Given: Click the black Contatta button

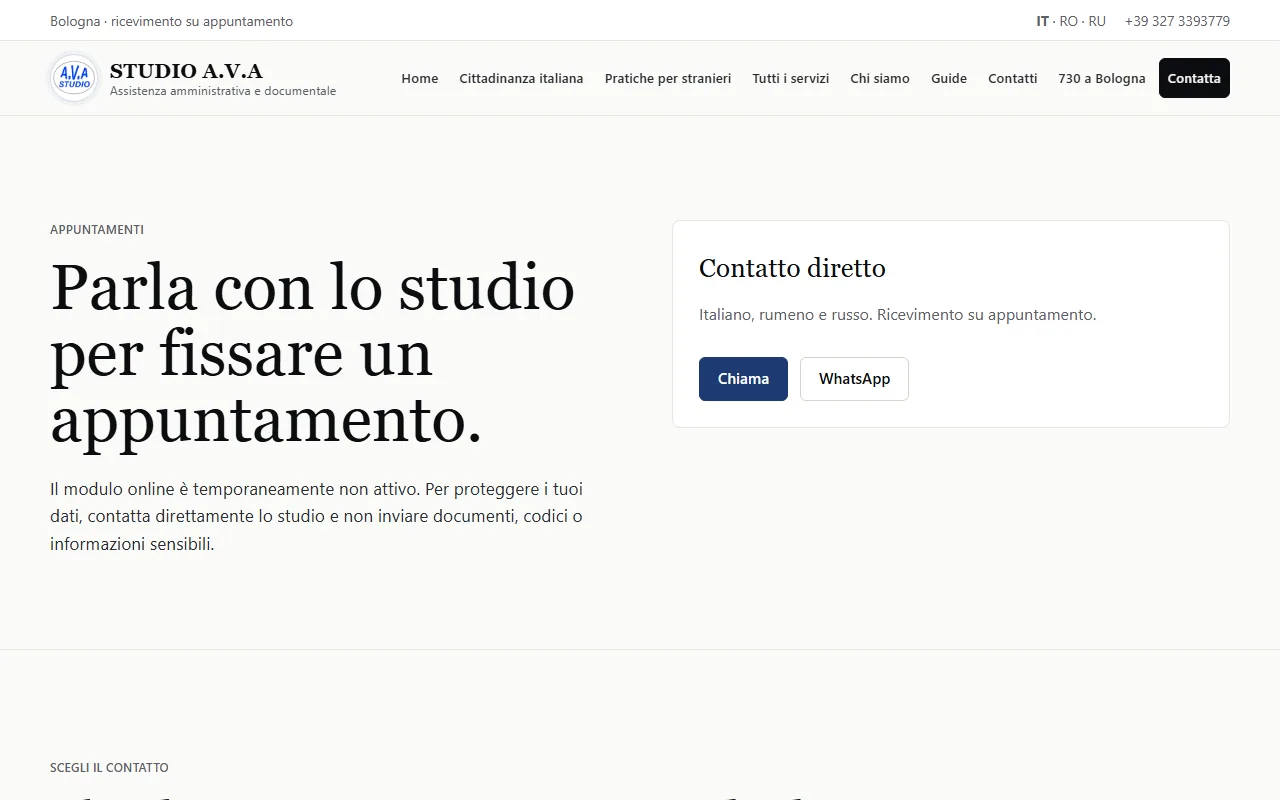Looking at the screenshot, I should (x=1194, y=78).
